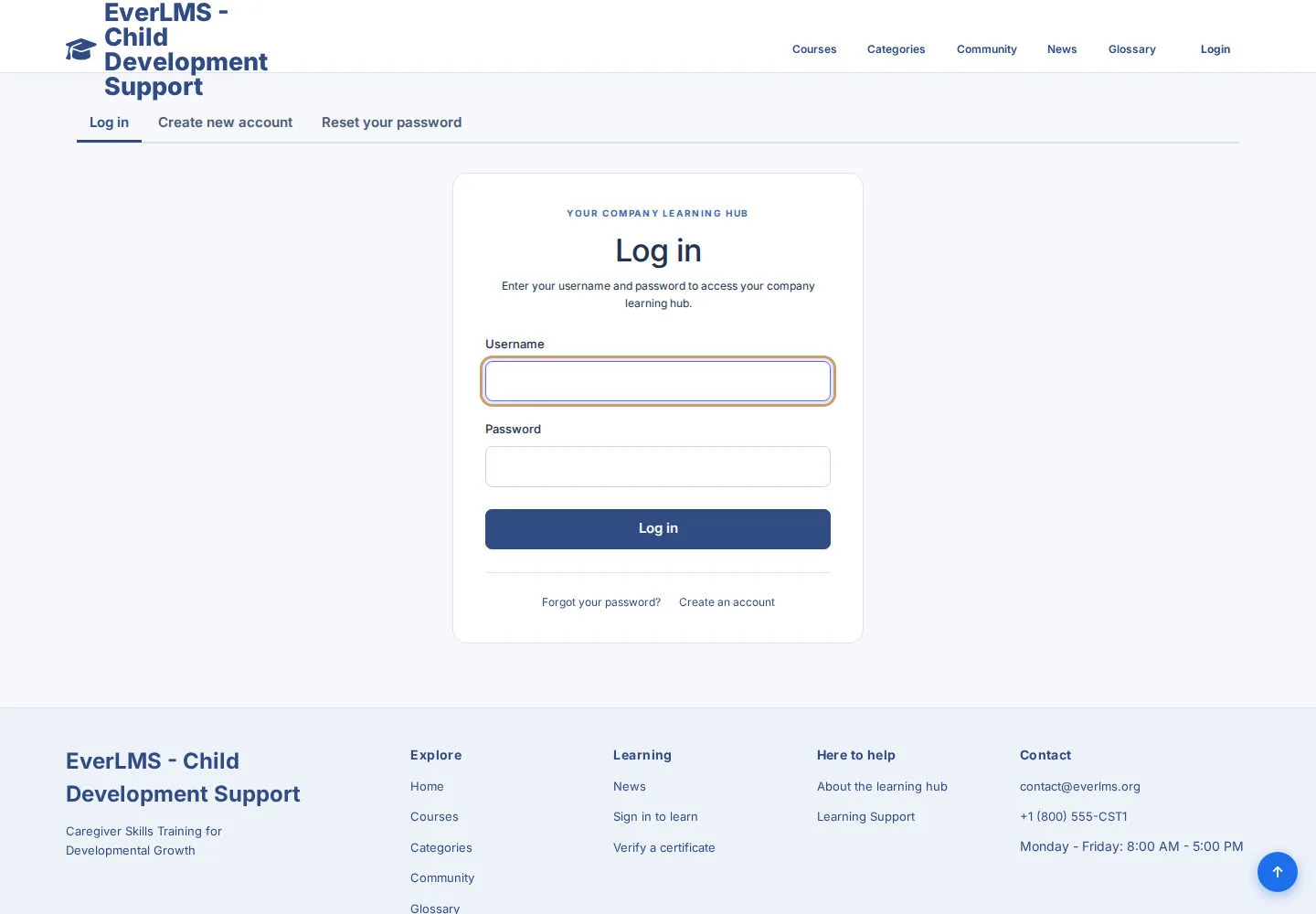Open News in the top navigation
1316x914 pixels.
tap(1062, 49)
